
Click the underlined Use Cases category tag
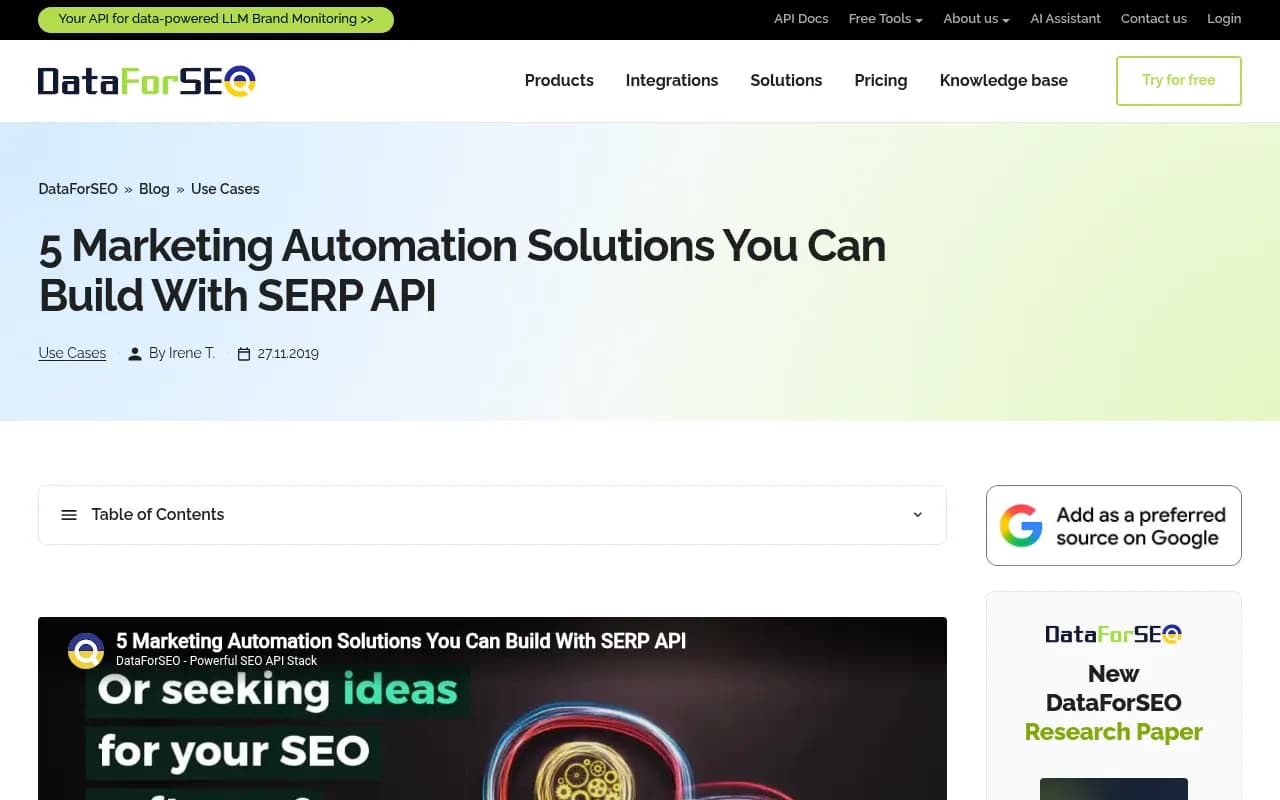coord(72,353)
